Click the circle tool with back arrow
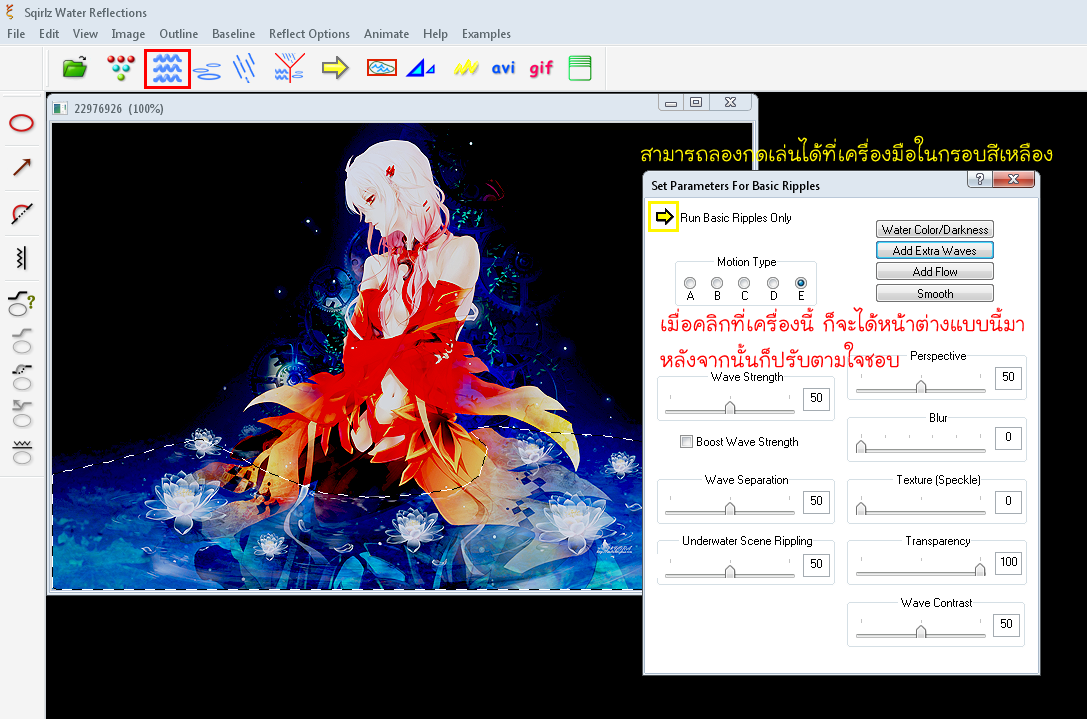The height and width of the screenshot is (719, 1087). (21, 414)
